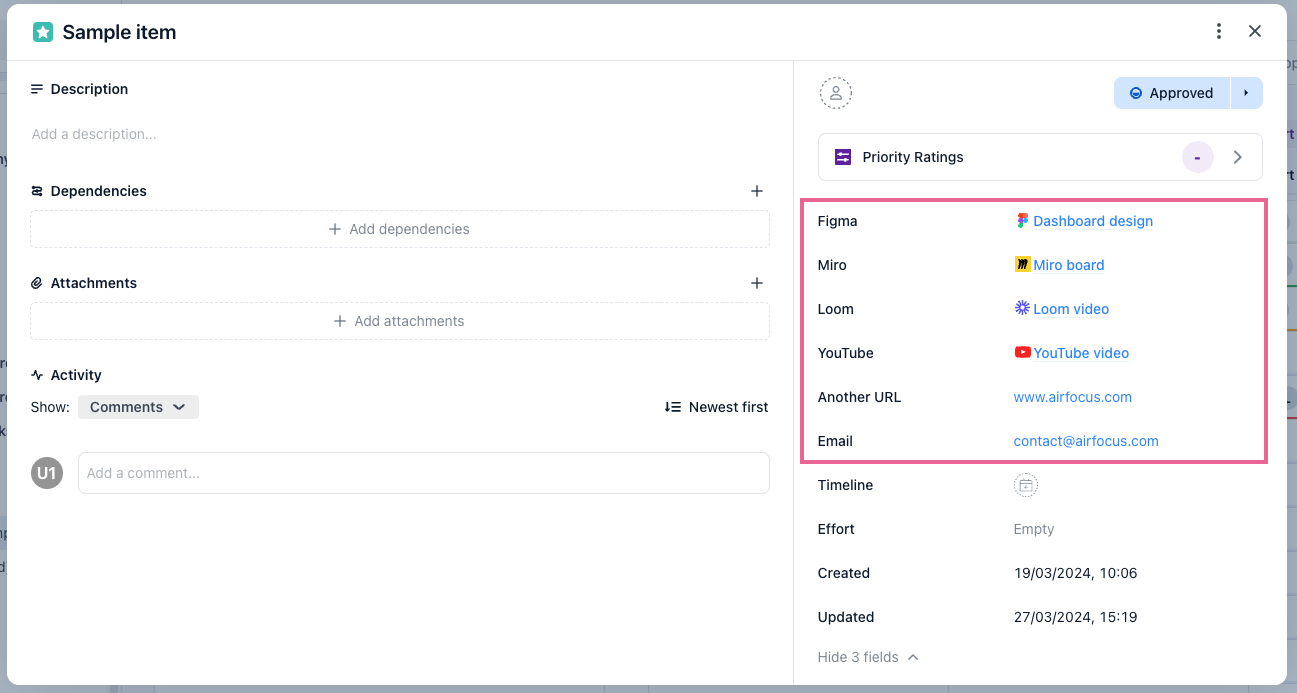1297x693 pixels.
Task: Click the YouTube logo icon
Action: tap(1022, 352)
